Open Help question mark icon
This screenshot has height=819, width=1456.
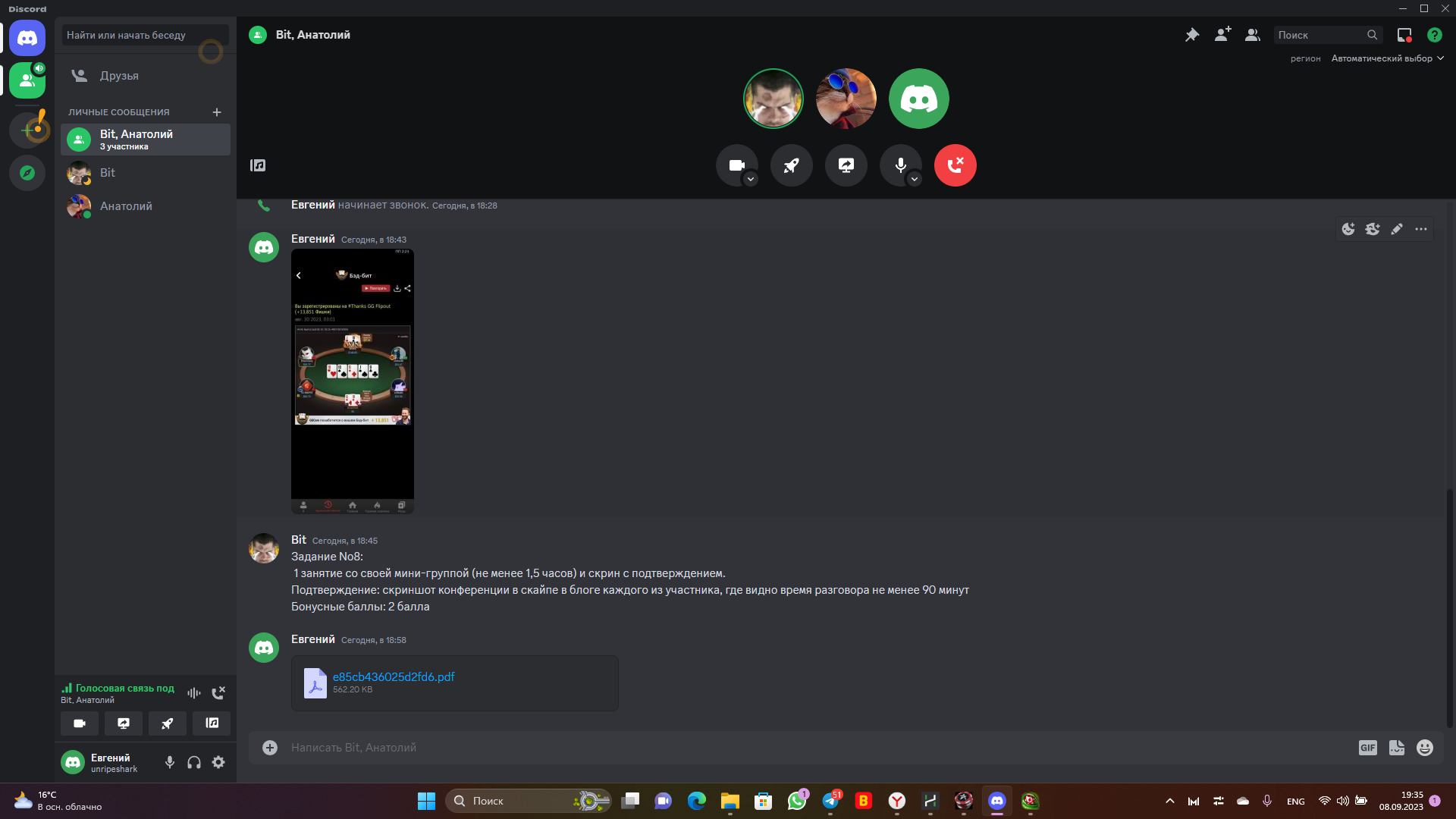[x=1435, y=35]
